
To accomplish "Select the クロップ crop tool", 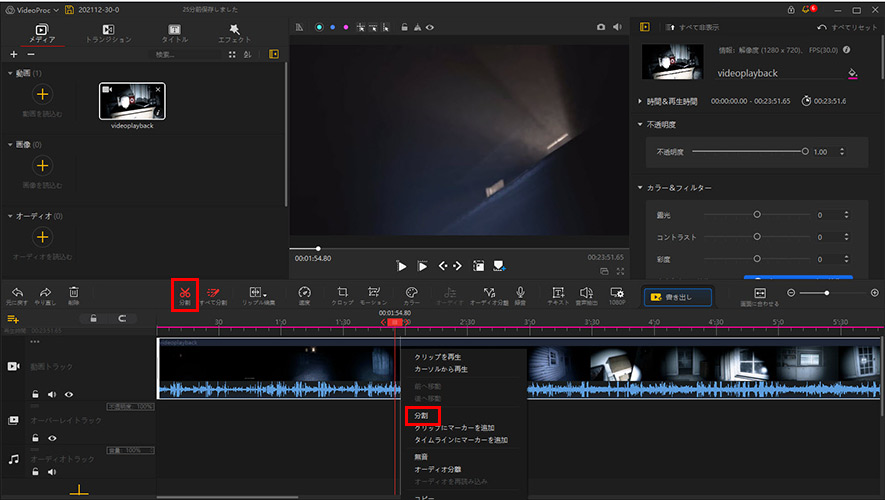I will 341,294.
